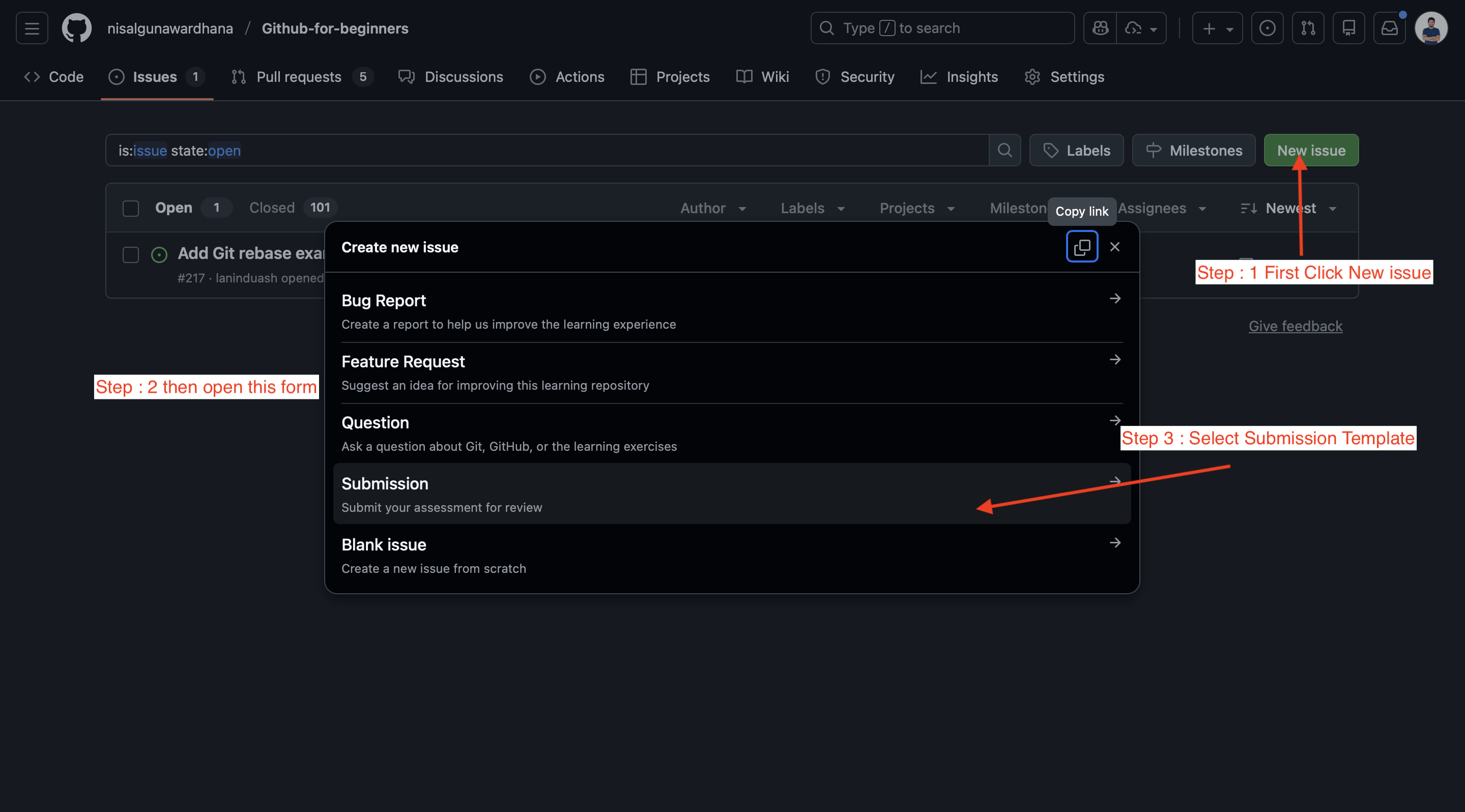The height and width of the screenshot is (812, 1465).
Task: Switch to the Settings tab
Action: [x=1065, y=77]
